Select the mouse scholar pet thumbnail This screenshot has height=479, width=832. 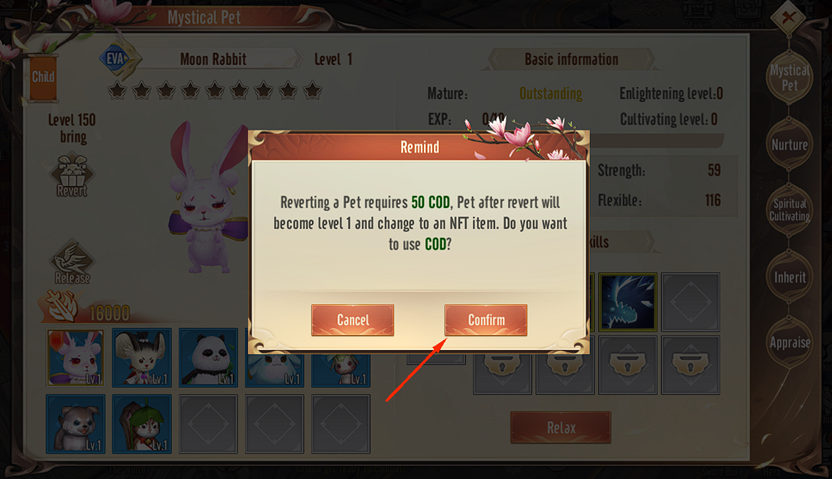click(142, 358)
